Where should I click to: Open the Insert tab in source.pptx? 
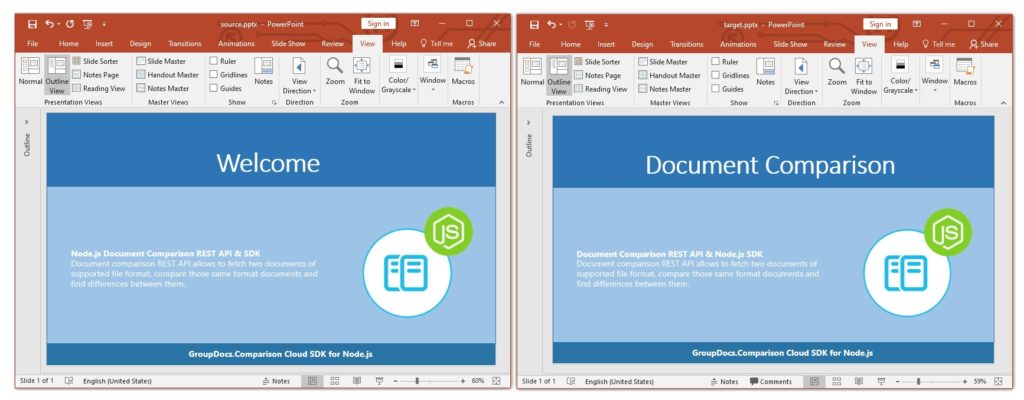point(104,44)
